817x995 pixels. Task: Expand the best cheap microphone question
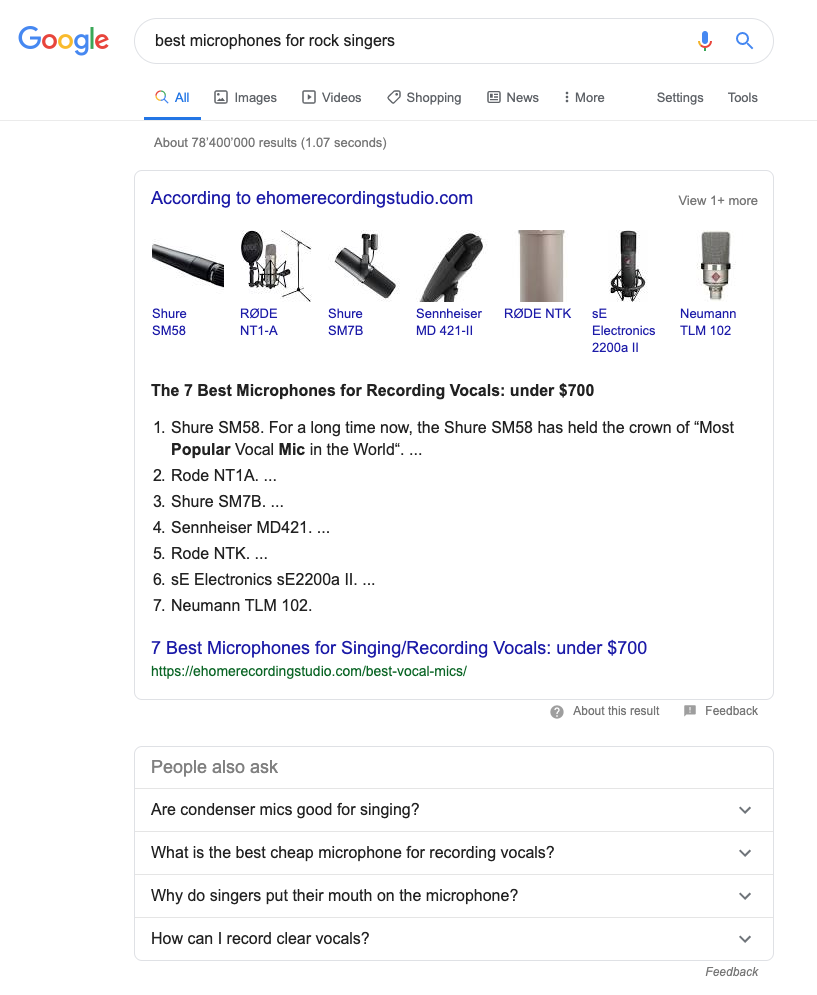point(454,853)
